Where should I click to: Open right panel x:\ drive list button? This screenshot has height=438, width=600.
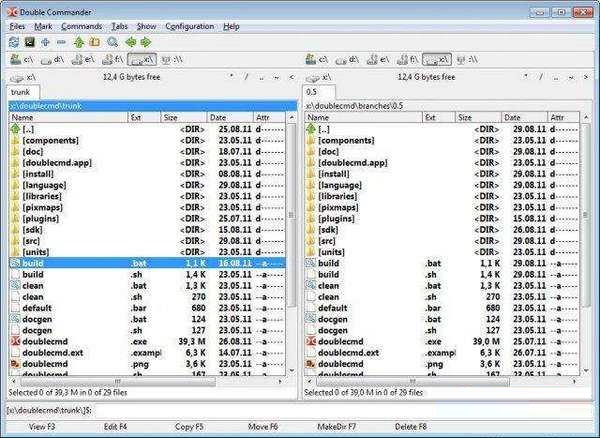318,78
